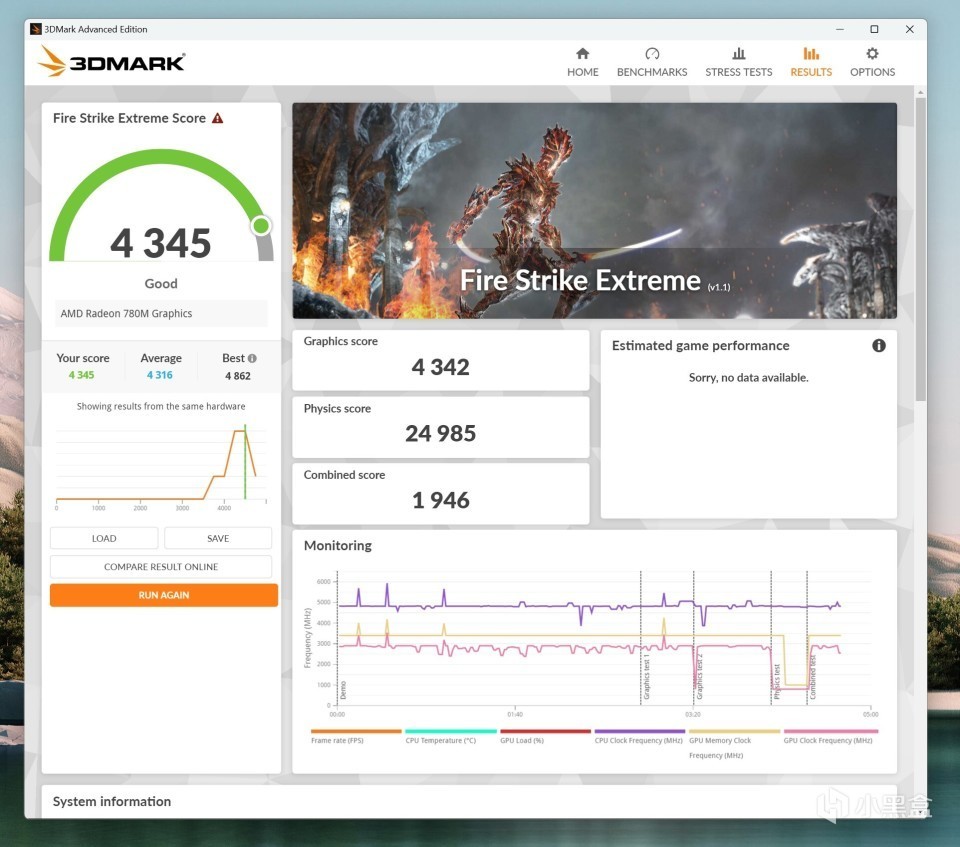Click the orange RUN AGAIN button

(x=163, y=595)
